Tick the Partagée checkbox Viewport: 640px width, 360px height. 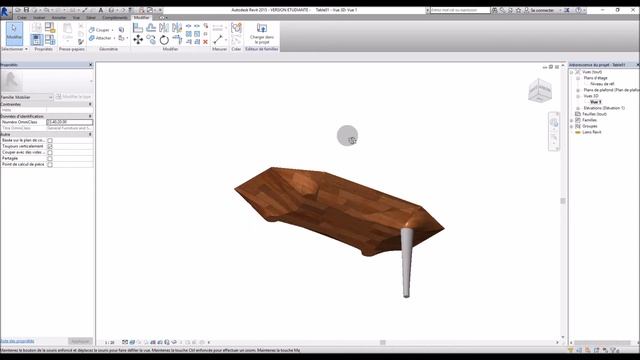(x=50, y=158)
